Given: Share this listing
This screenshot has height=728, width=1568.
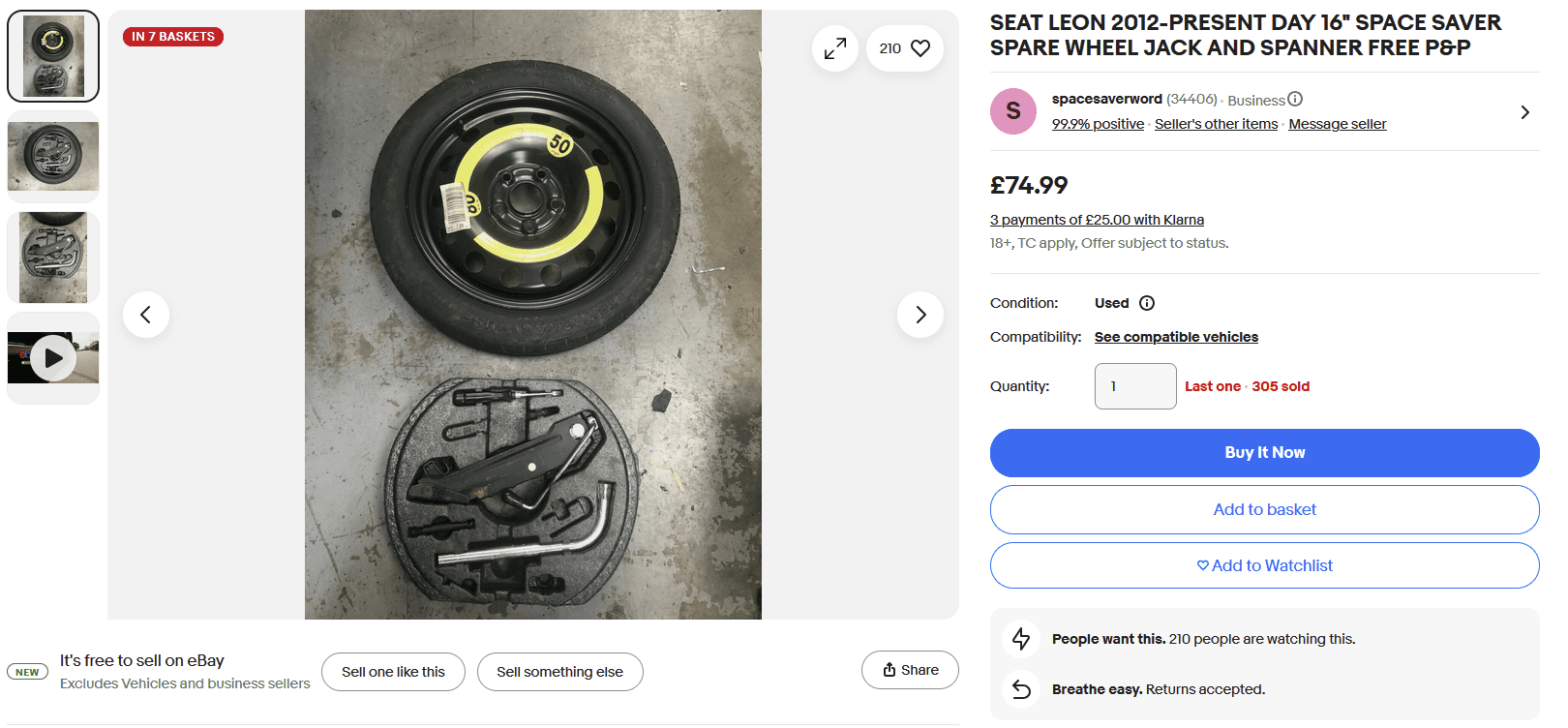Looking at the screenshot, I should tap(910, 670).
